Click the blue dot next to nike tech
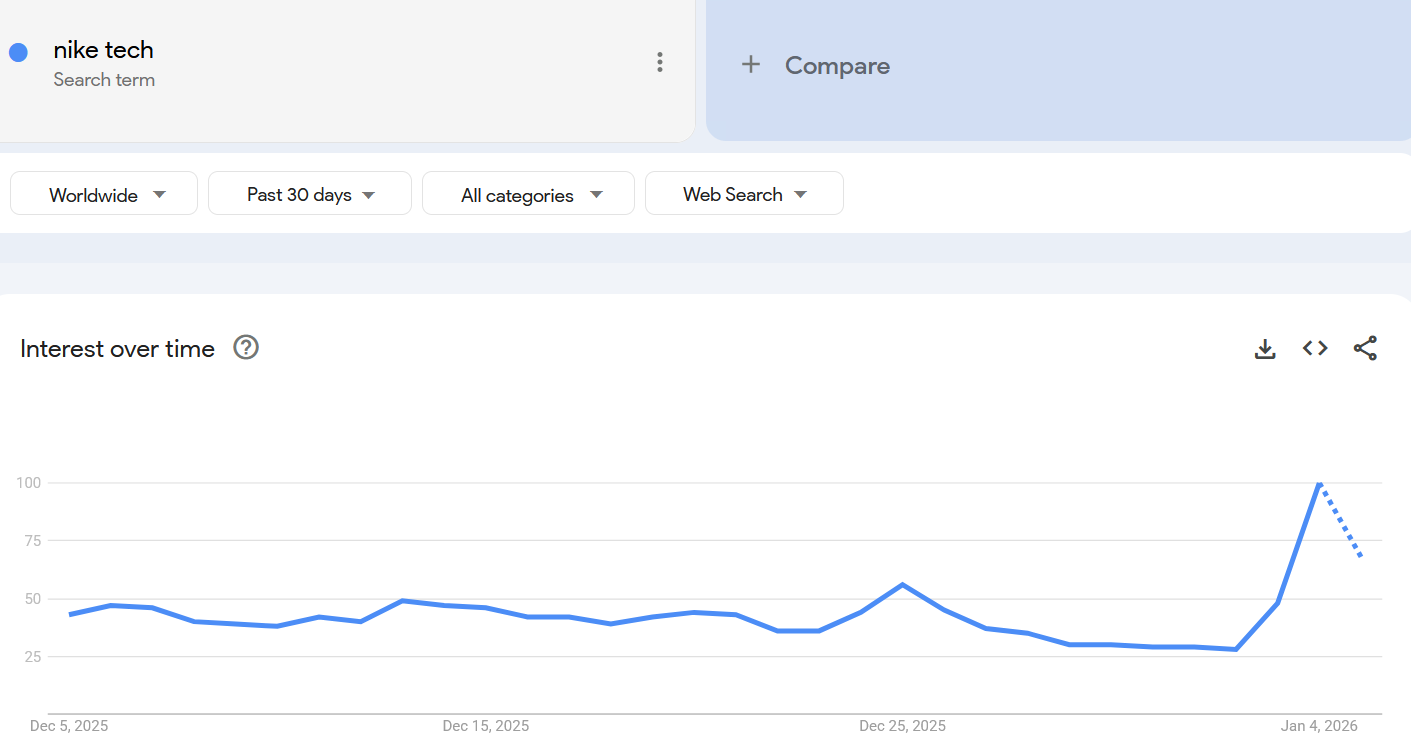 pos(18,52)
